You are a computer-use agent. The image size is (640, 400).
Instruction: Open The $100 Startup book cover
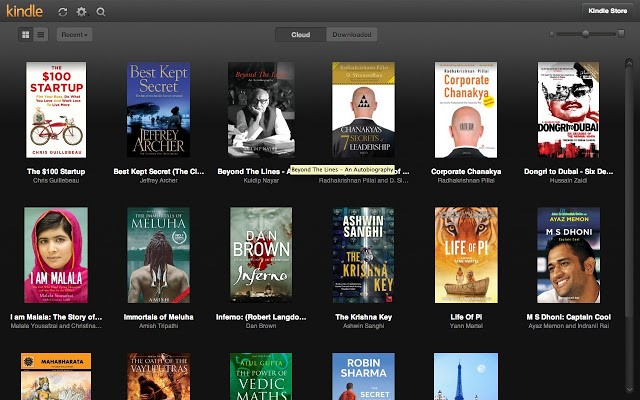click(x=56, y=110)
